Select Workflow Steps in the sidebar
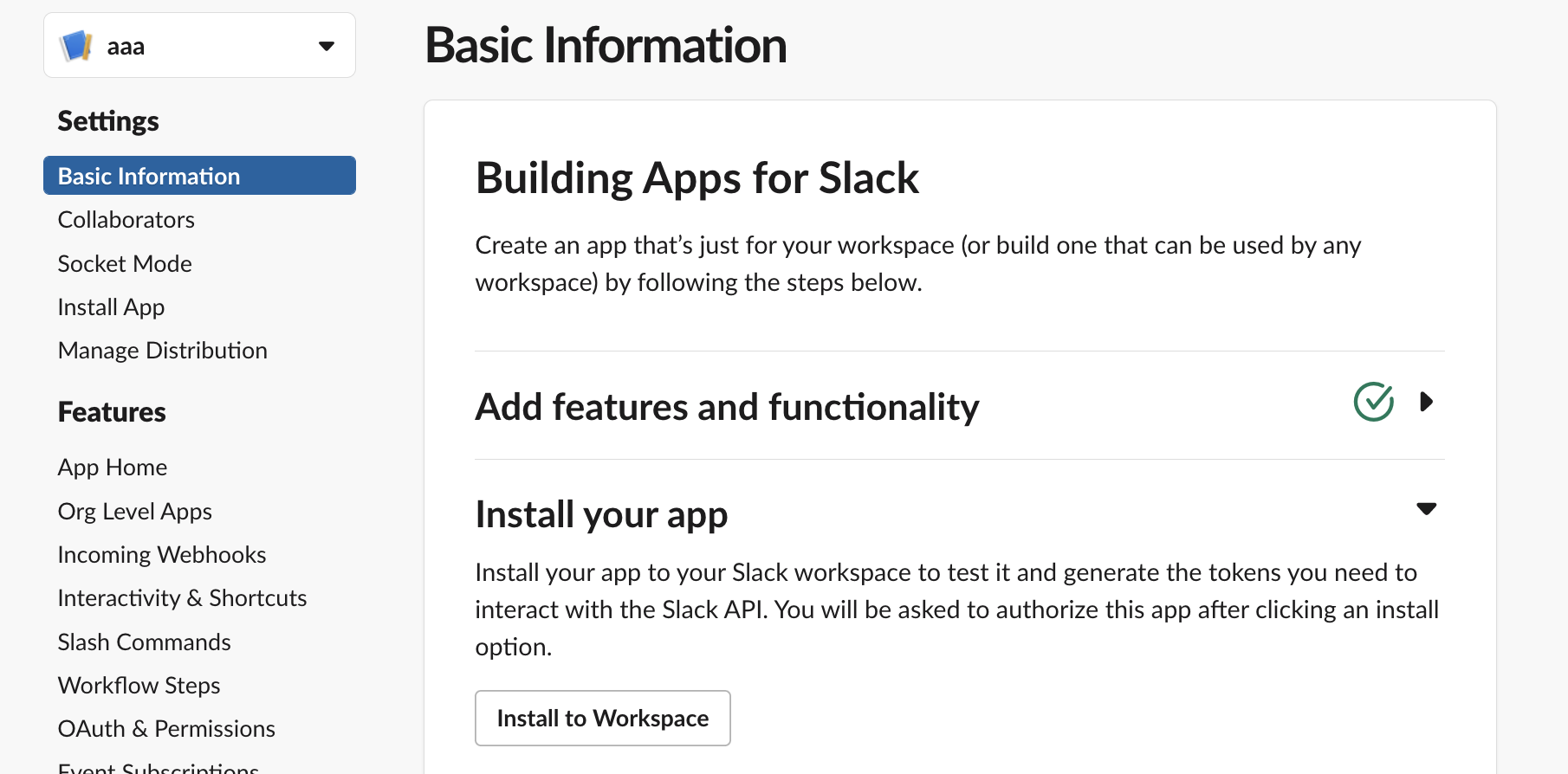1568x774 pixels. coord(139,686)
